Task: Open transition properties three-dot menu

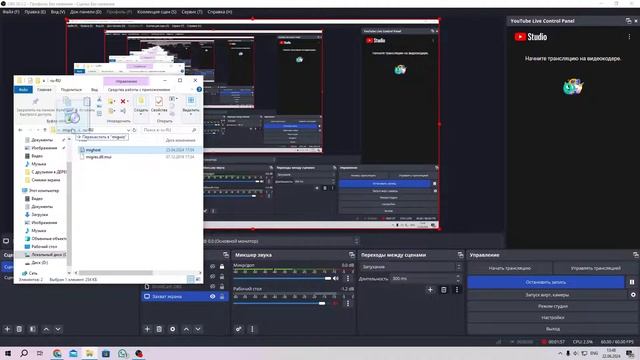Action: (457, 290)
